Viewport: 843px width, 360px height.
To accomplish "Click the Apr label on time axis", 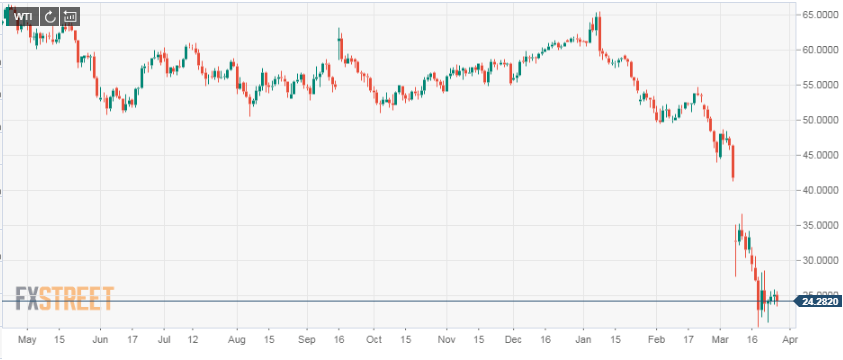I will click(790, 340).
